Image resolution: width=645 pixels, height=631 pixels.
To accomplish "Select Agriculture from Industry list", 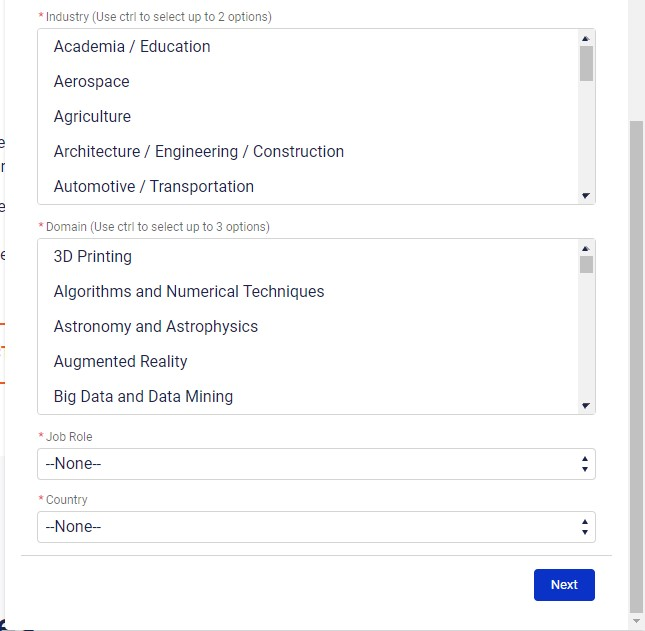I will coord(92,117).
